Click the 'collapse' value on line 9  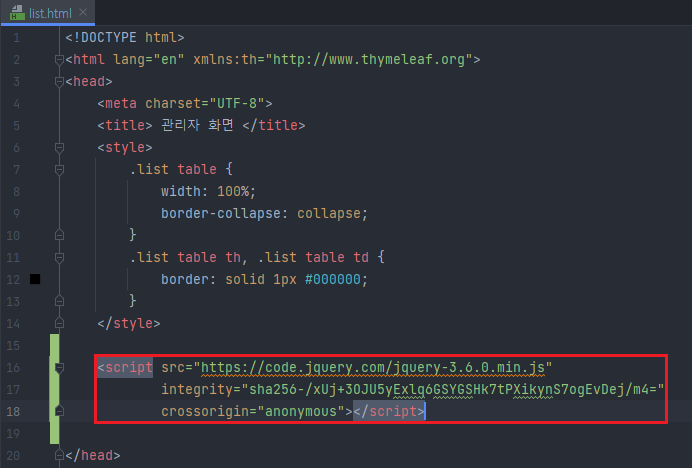329,214
